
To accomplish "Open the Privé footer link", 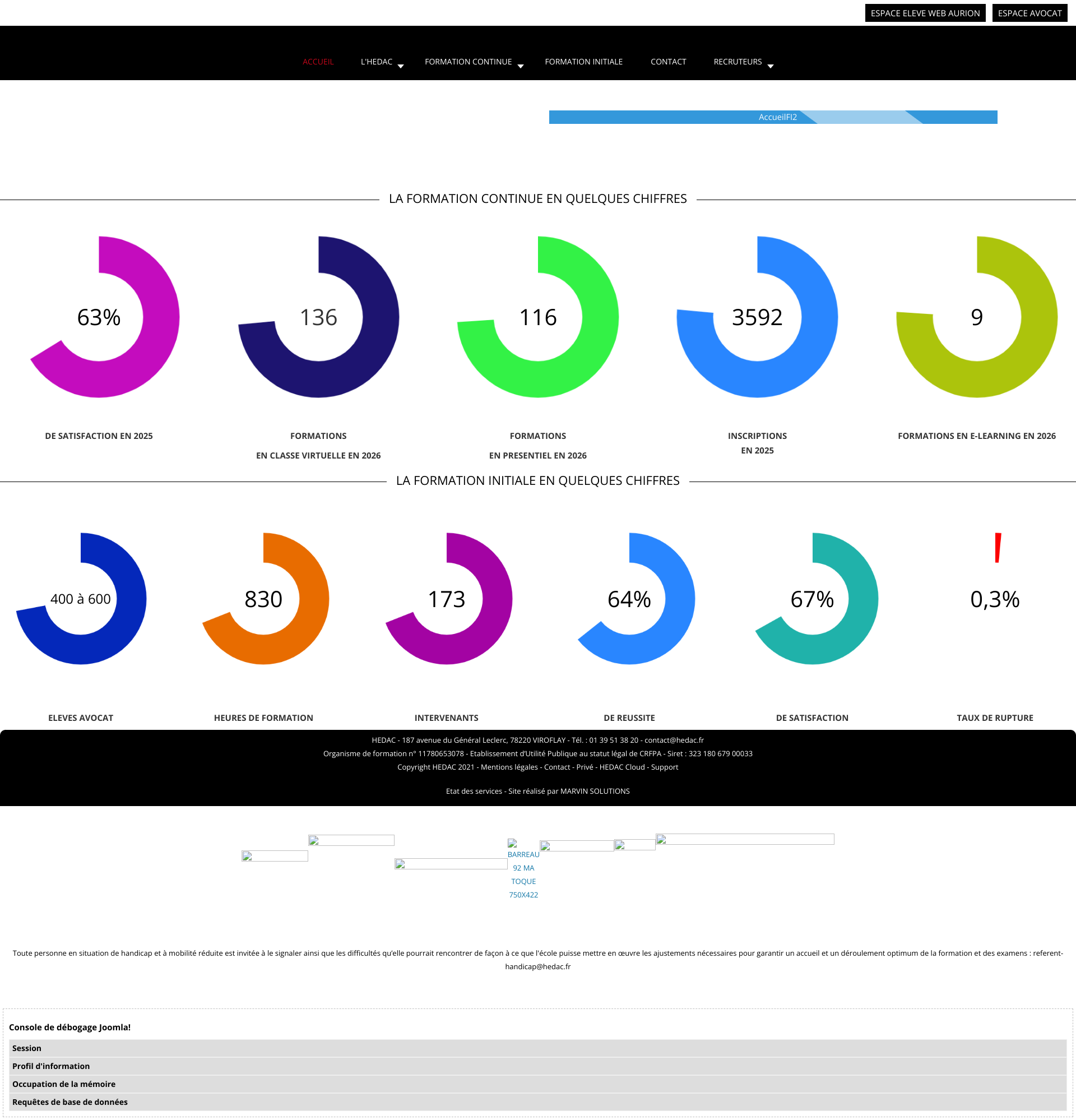I will point(585,767).
